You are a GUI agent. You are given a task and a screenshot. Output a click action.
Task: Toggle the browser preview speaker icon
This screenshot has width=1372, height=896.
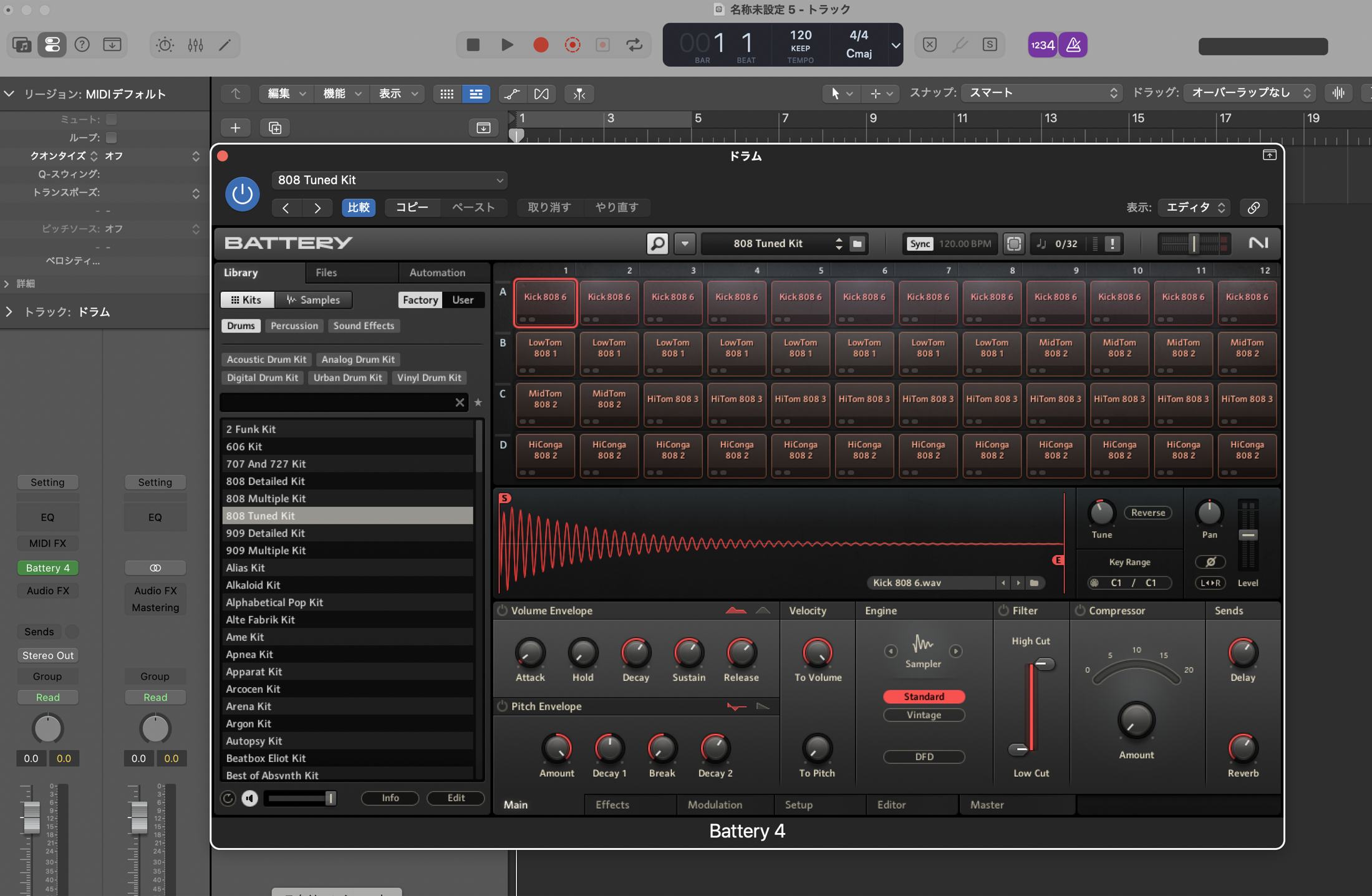pos(249,798)
